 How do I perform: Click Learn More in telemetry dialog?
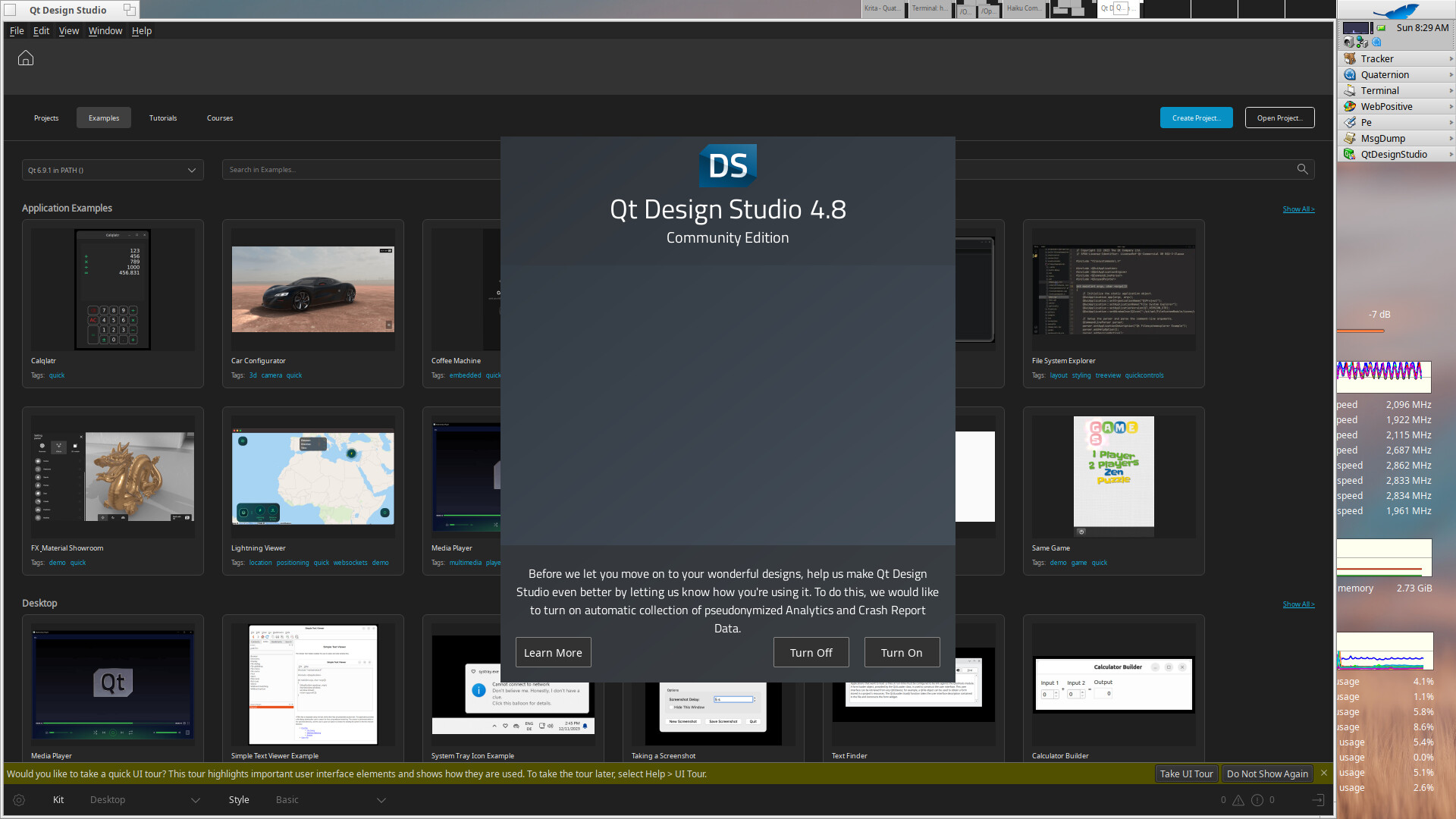click(553, 652)
